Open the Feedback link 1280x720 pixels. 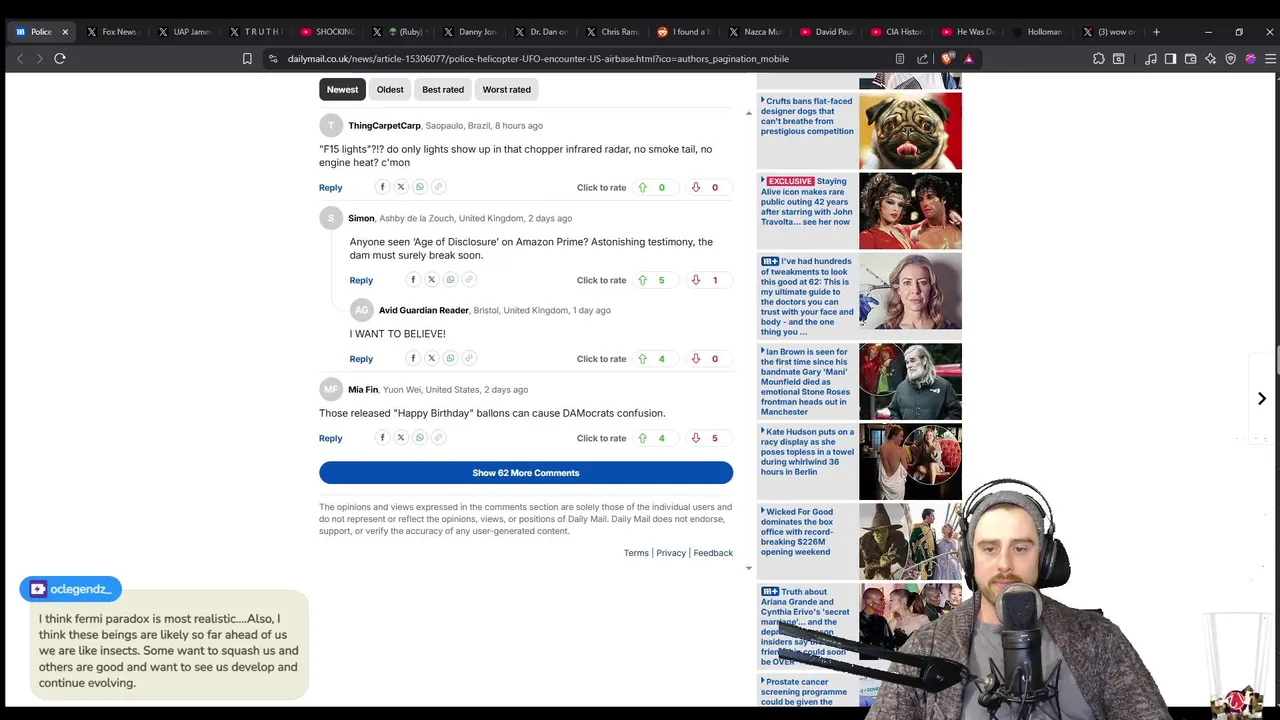pos(713,553)
